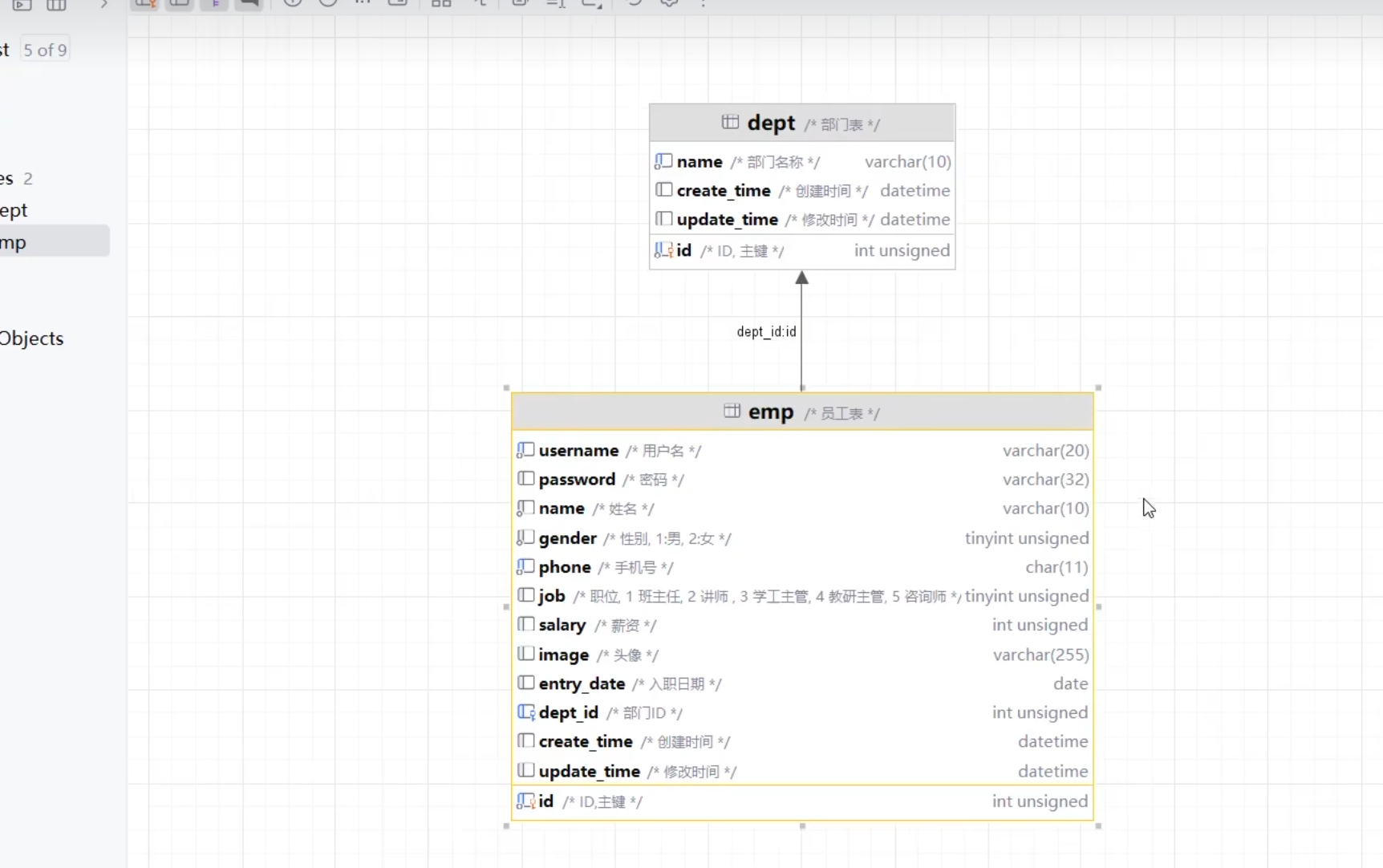Click the Objects node in the sidebar
The image size is (1383, 868).
pyautogui.click(x=32, y=339)
